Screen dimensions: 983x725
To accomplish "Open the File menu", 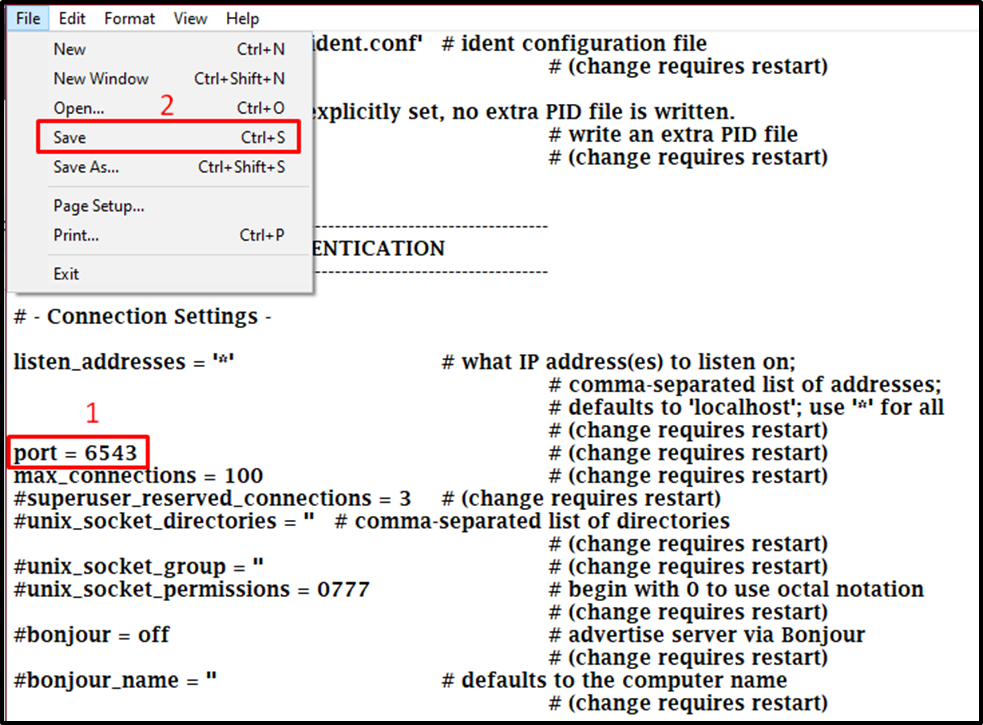I will tap(28, 18).
